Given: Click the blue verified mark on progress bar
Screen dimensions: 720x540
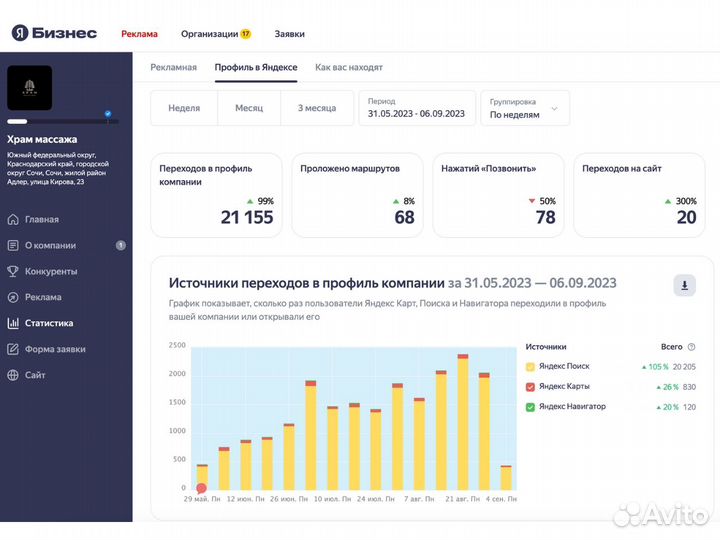Looking at the screenshot, I should coord(108,114).
